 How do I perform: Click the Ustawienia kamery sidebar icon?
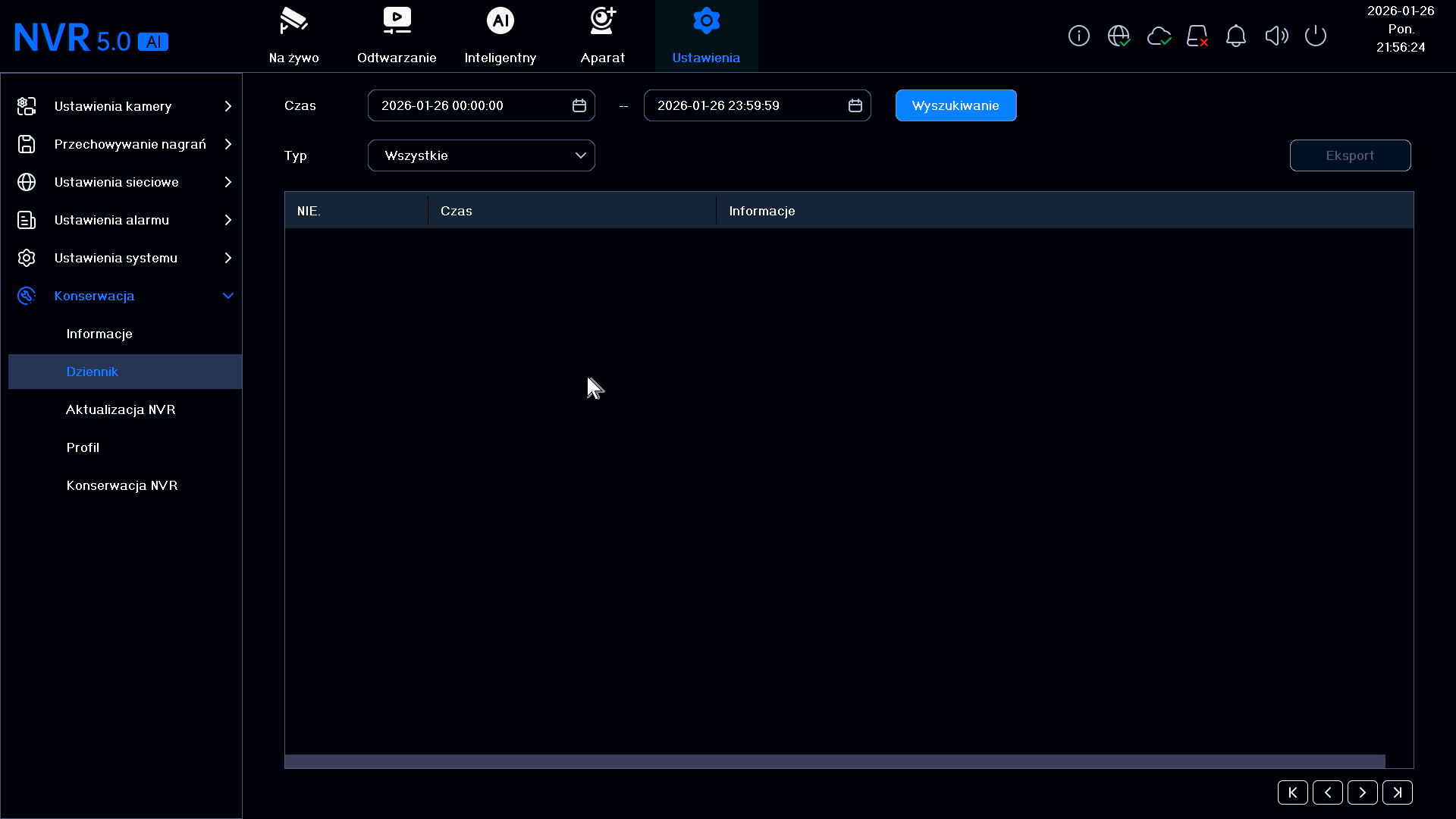27,106
